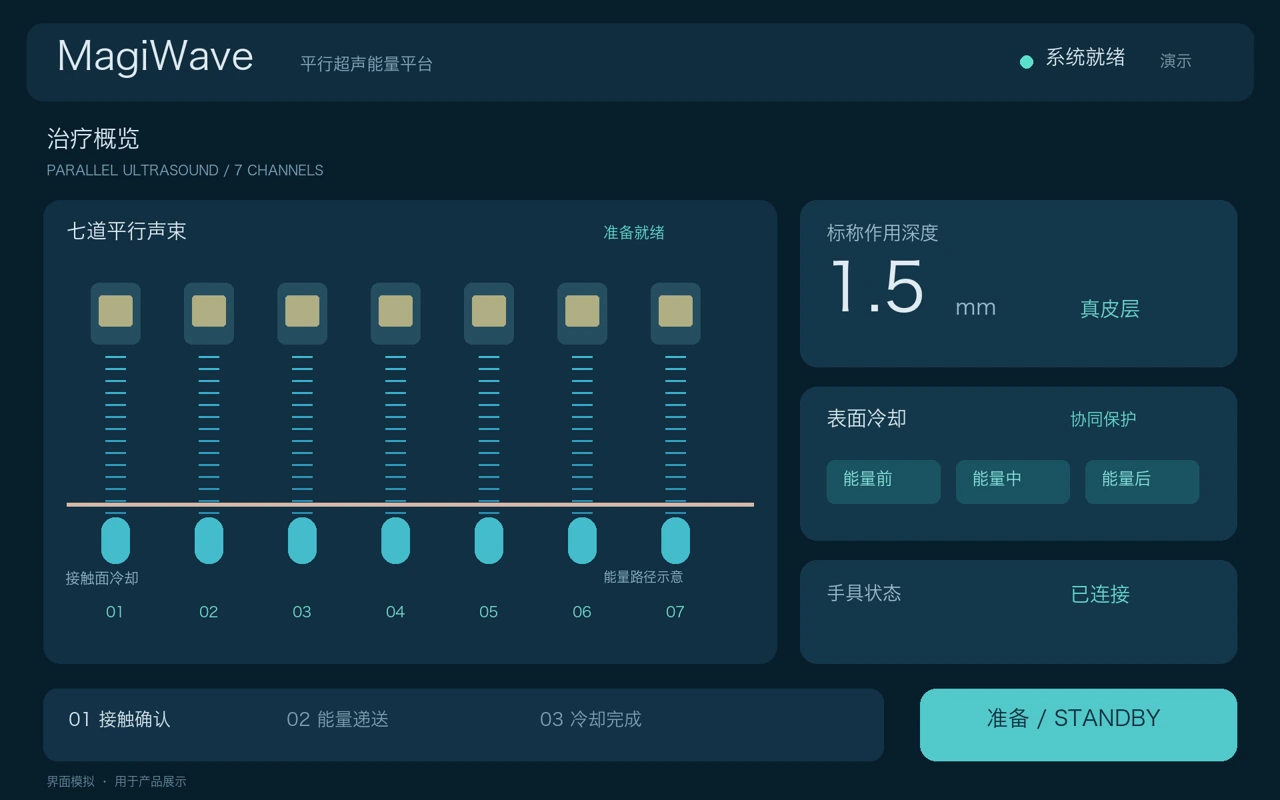Click the skin surface line in beam diagram
Screen dimensions: 1280x800
point(410,505)
